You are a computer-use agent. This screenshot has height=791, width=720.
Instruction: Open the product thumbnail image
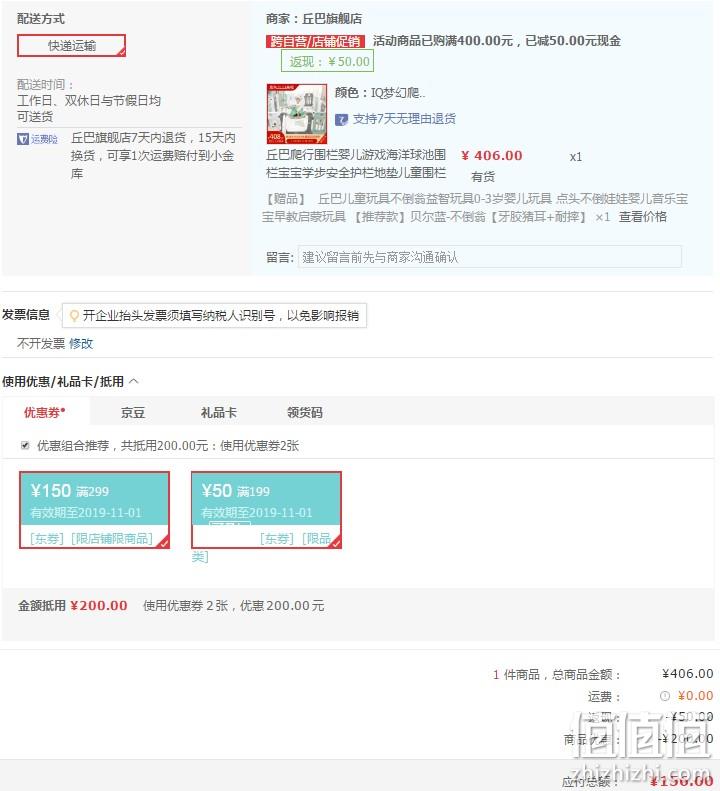point(297,114)
